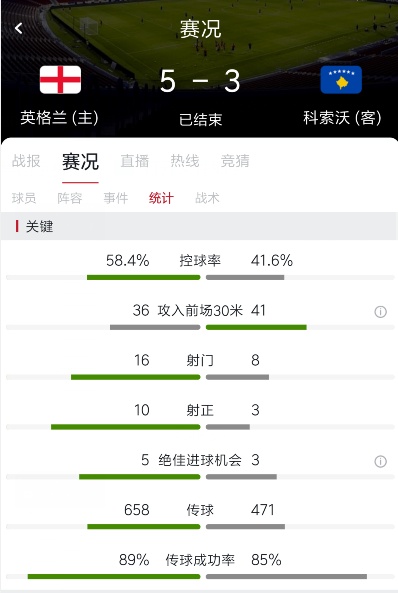Tap the 传球成功率 stat row label
The width and height of the screenshot is (398, 593).
pyautogui.click(x=200, y=560)
